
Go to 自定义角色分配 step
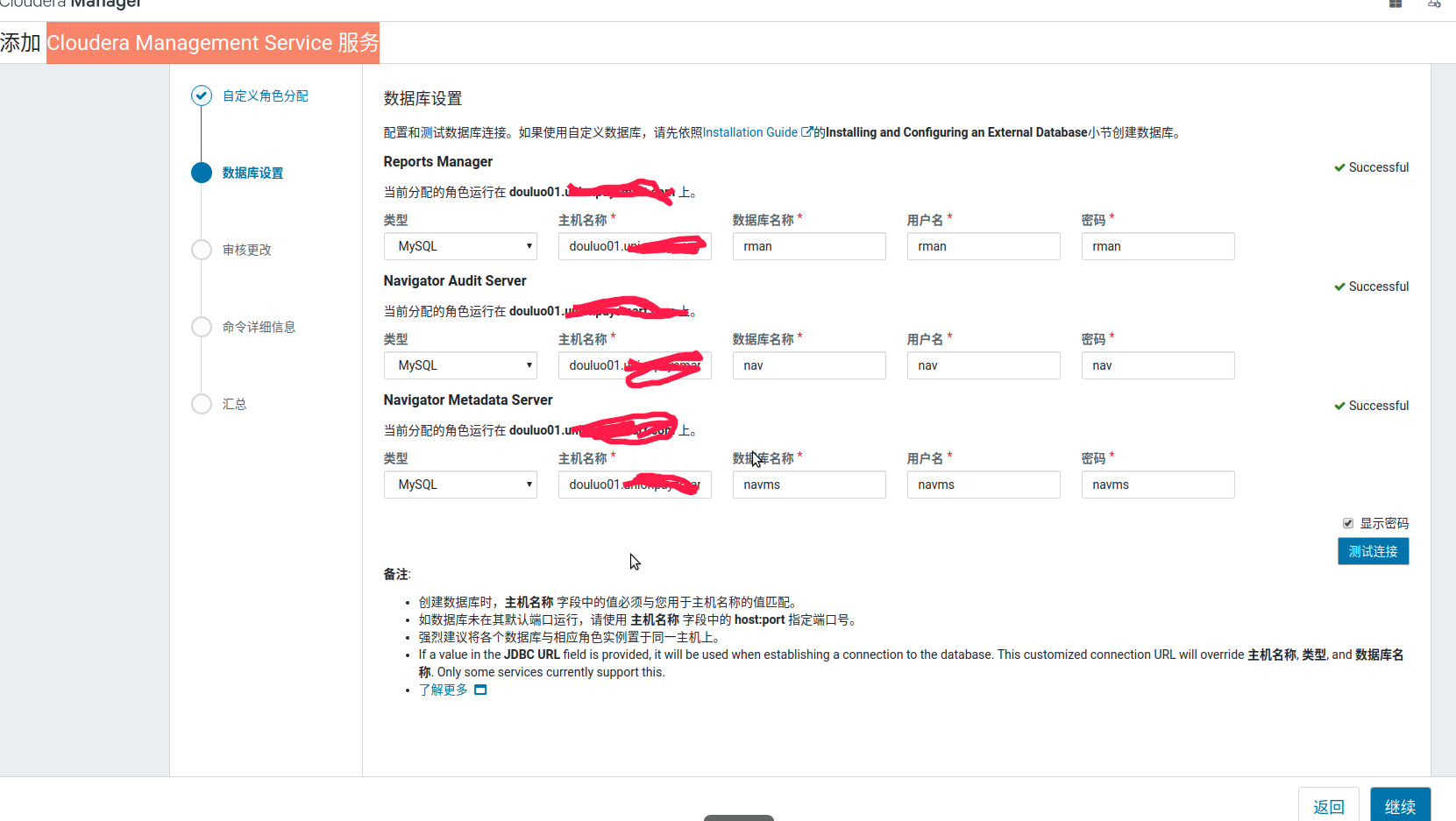265,96
